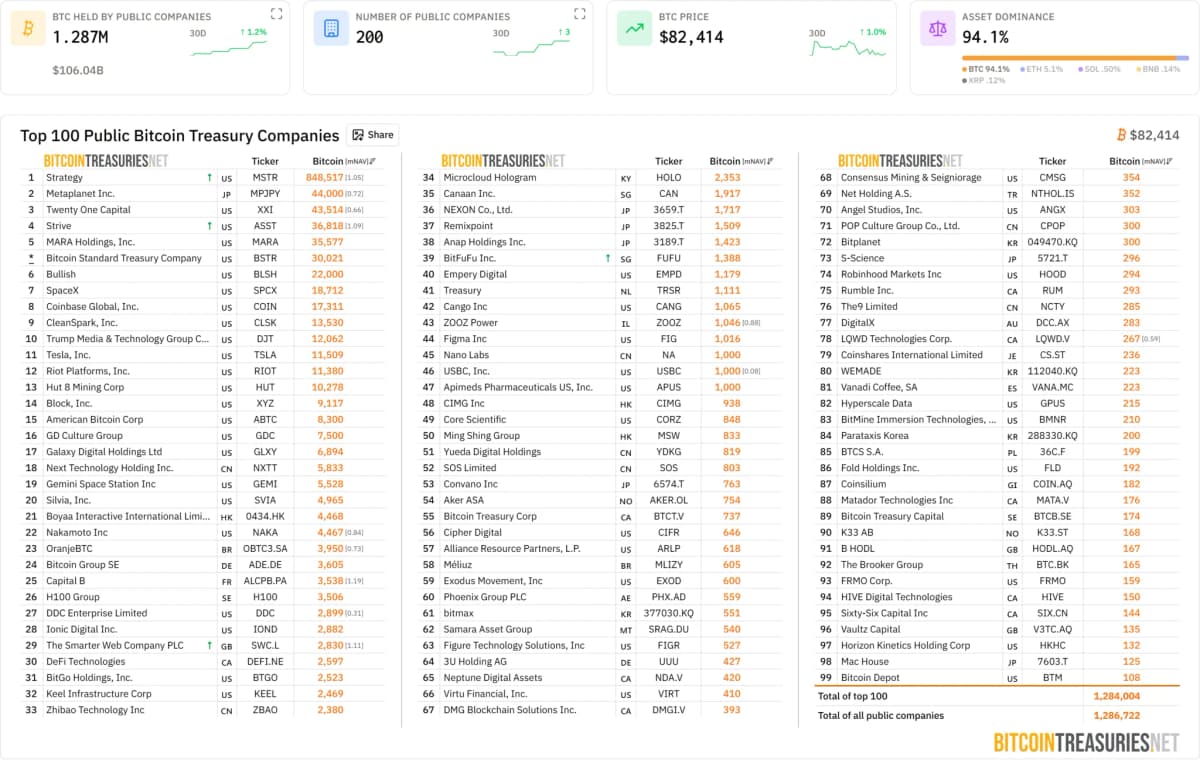
Task: Click the green up arrow on the BitFuFu Inc. row
Action: 608,258
